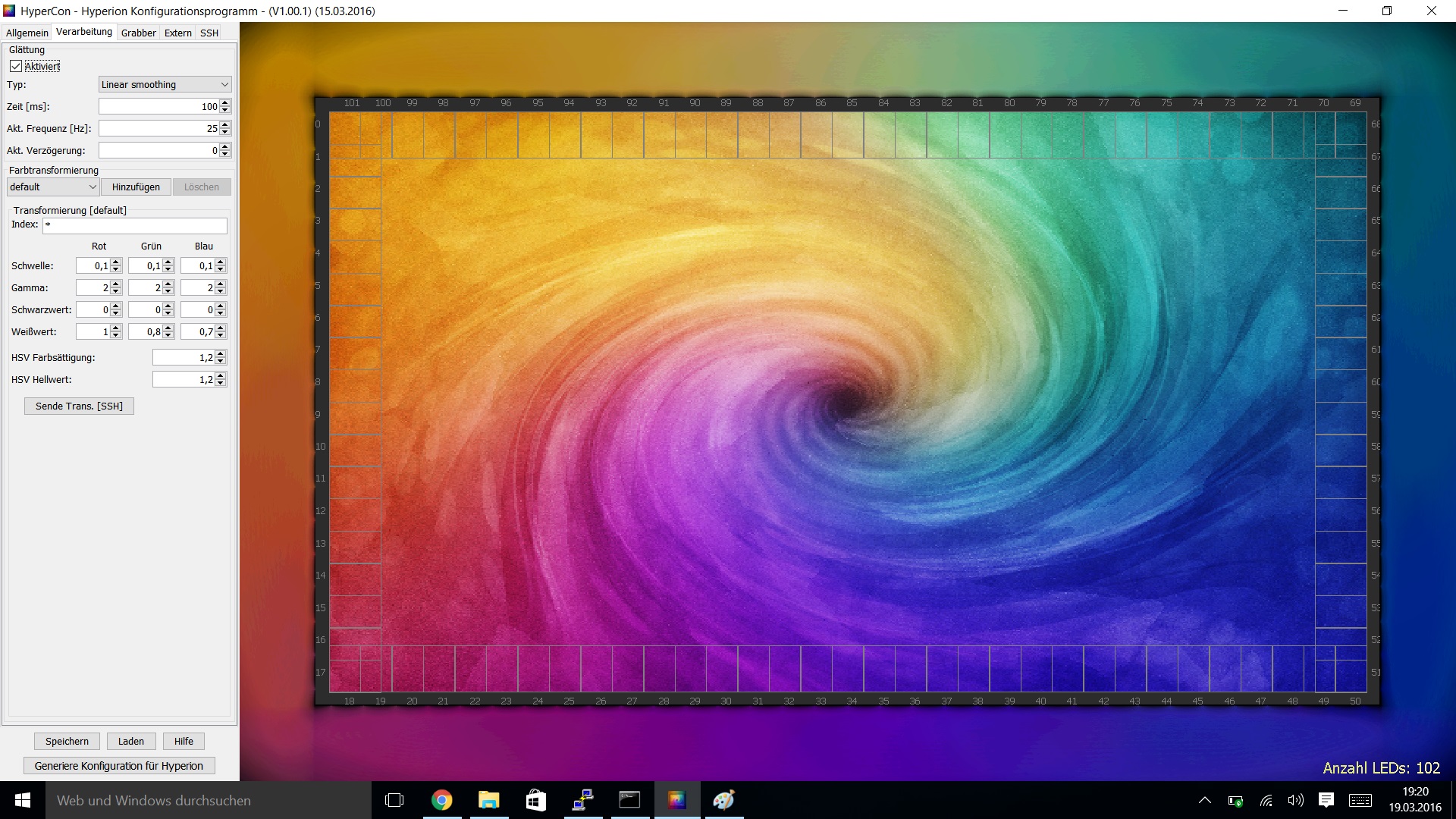Click the volume speaker tray icon
The width and height of the screenshot is (1456, 819).
pos(1295,800)
